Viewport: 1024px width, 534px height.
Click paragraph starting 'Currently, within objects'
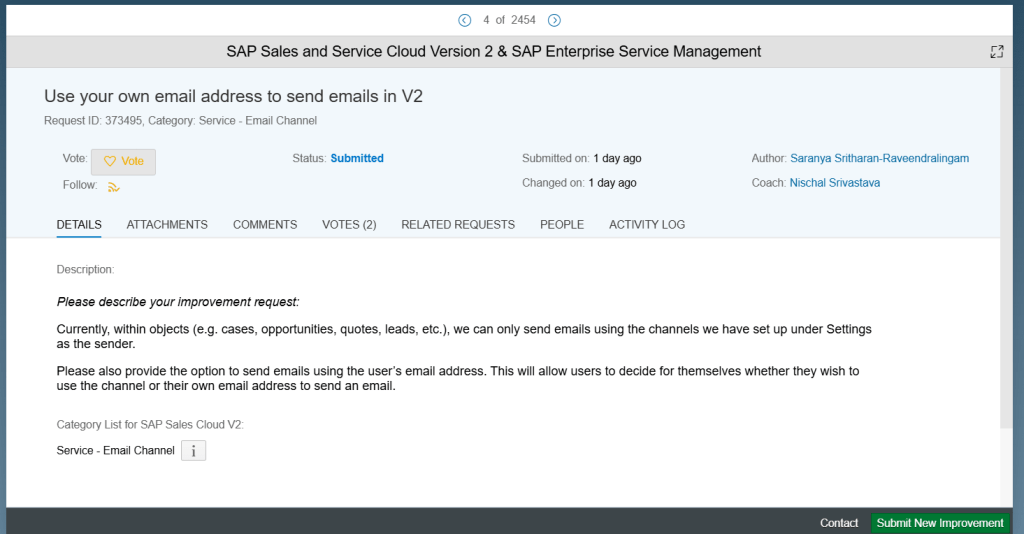pos(464,336)
